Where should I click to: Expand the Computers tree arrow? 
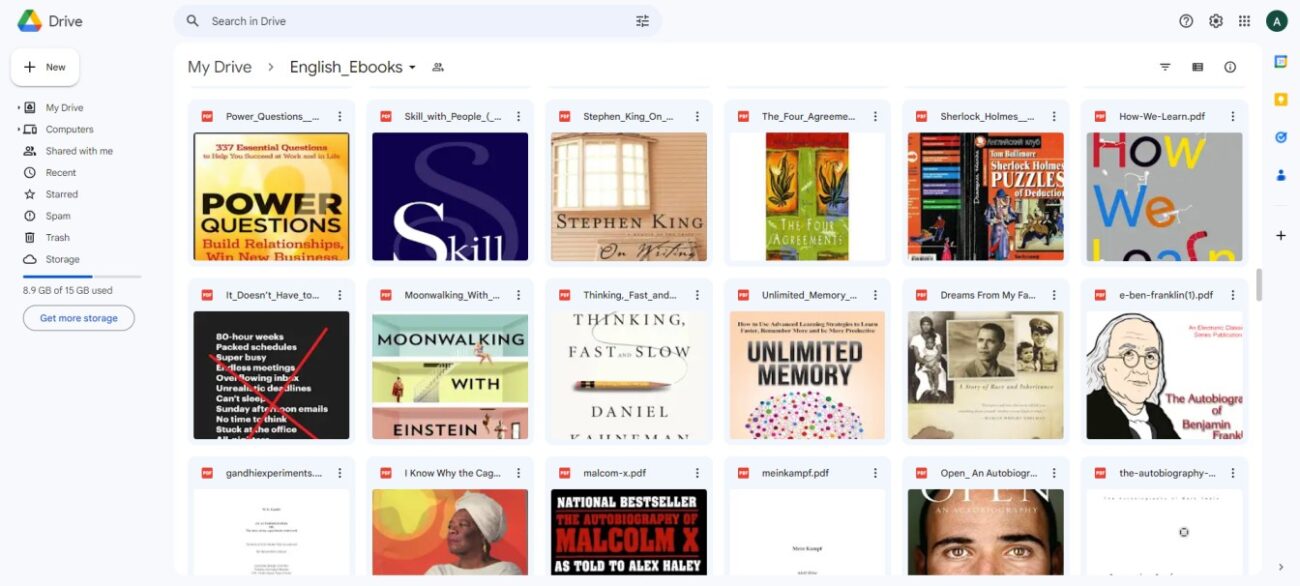coord(18,130)
